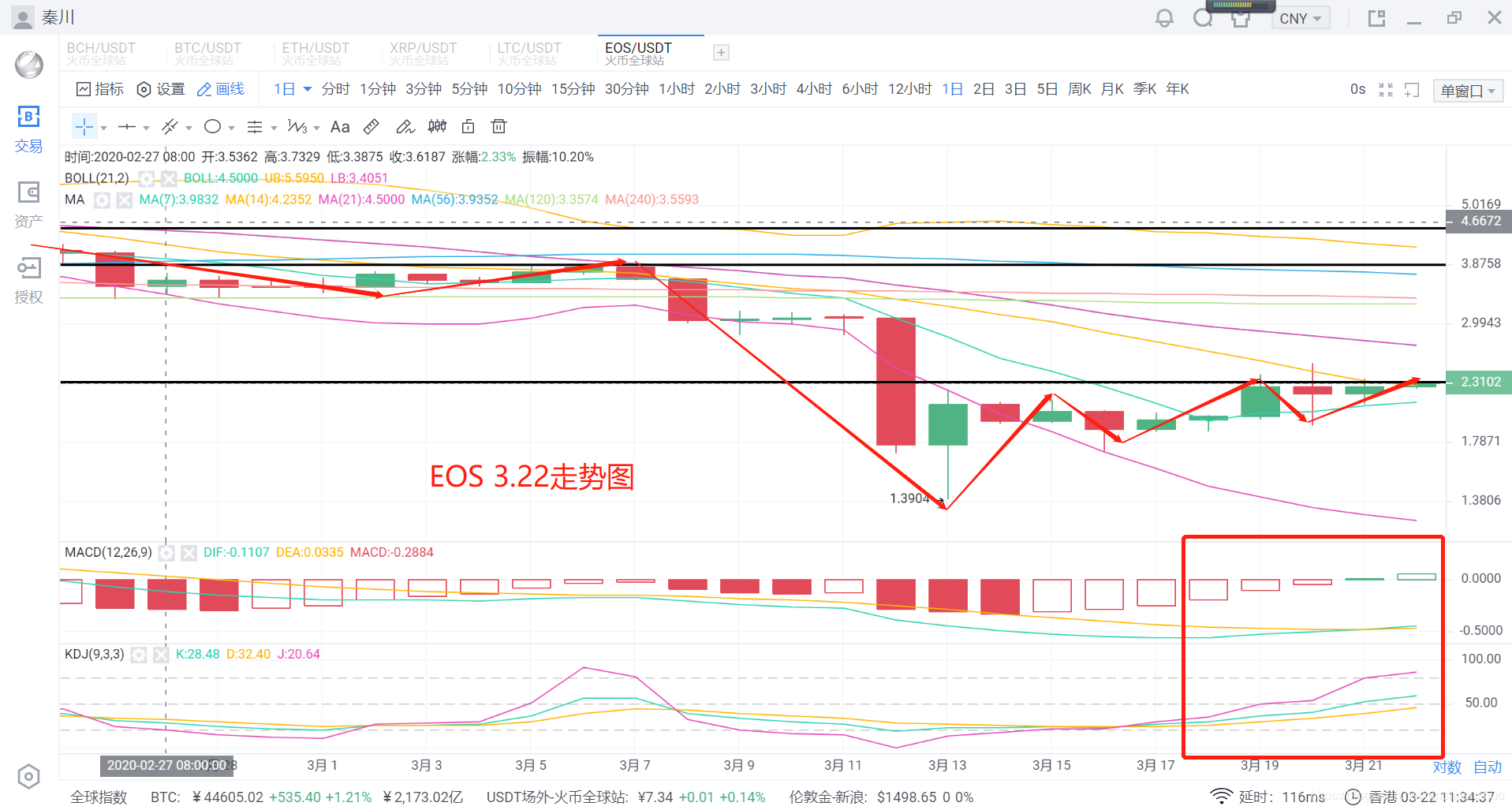Toggle 自动 auto scale
This screenshot has height=810, width=1512.
coord(1488,767)
